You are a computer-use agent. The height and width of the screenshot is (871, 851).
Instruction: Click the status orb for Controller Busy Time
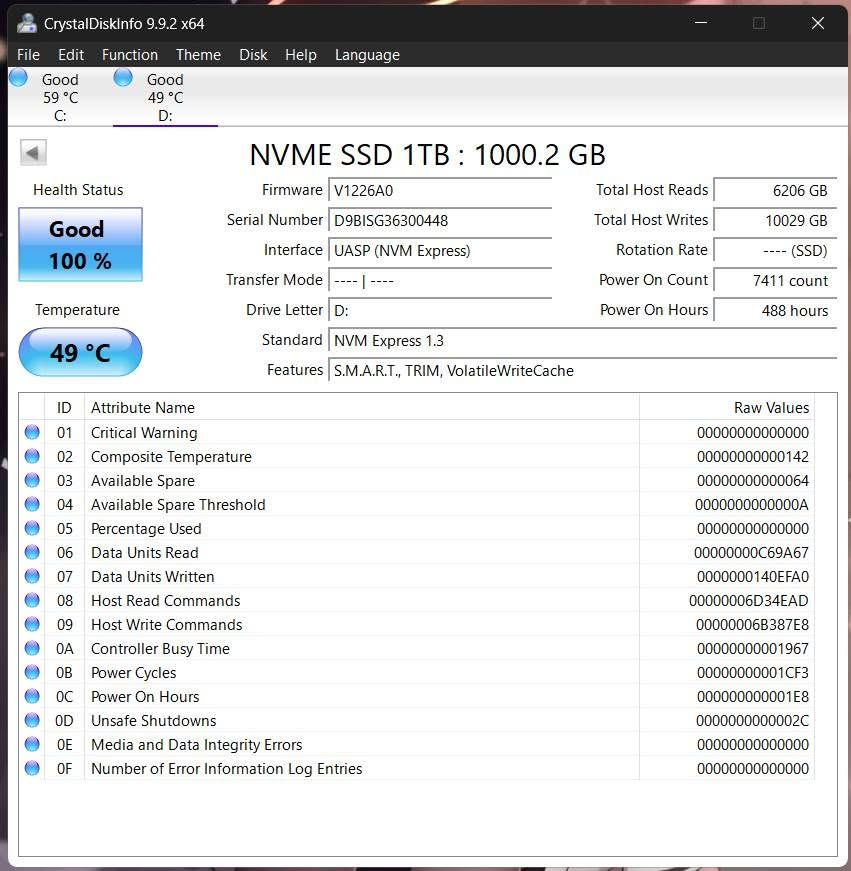pos(32,648)
